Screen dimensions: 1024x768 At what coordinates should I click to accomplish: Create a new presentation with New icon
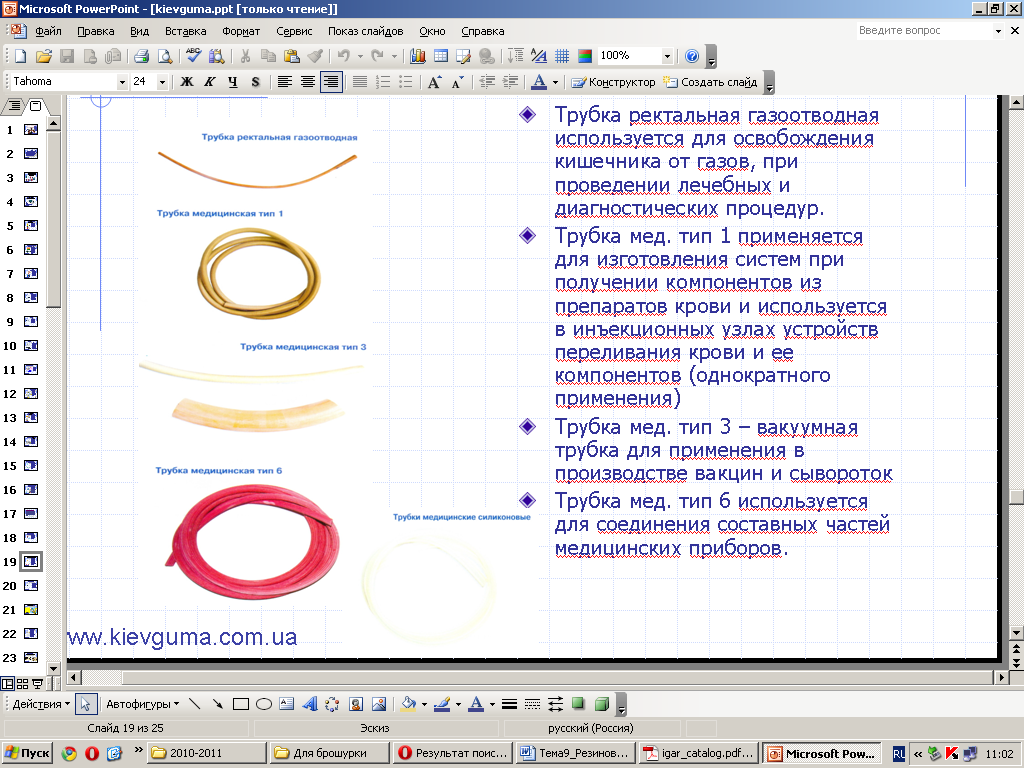pos(20,56)
